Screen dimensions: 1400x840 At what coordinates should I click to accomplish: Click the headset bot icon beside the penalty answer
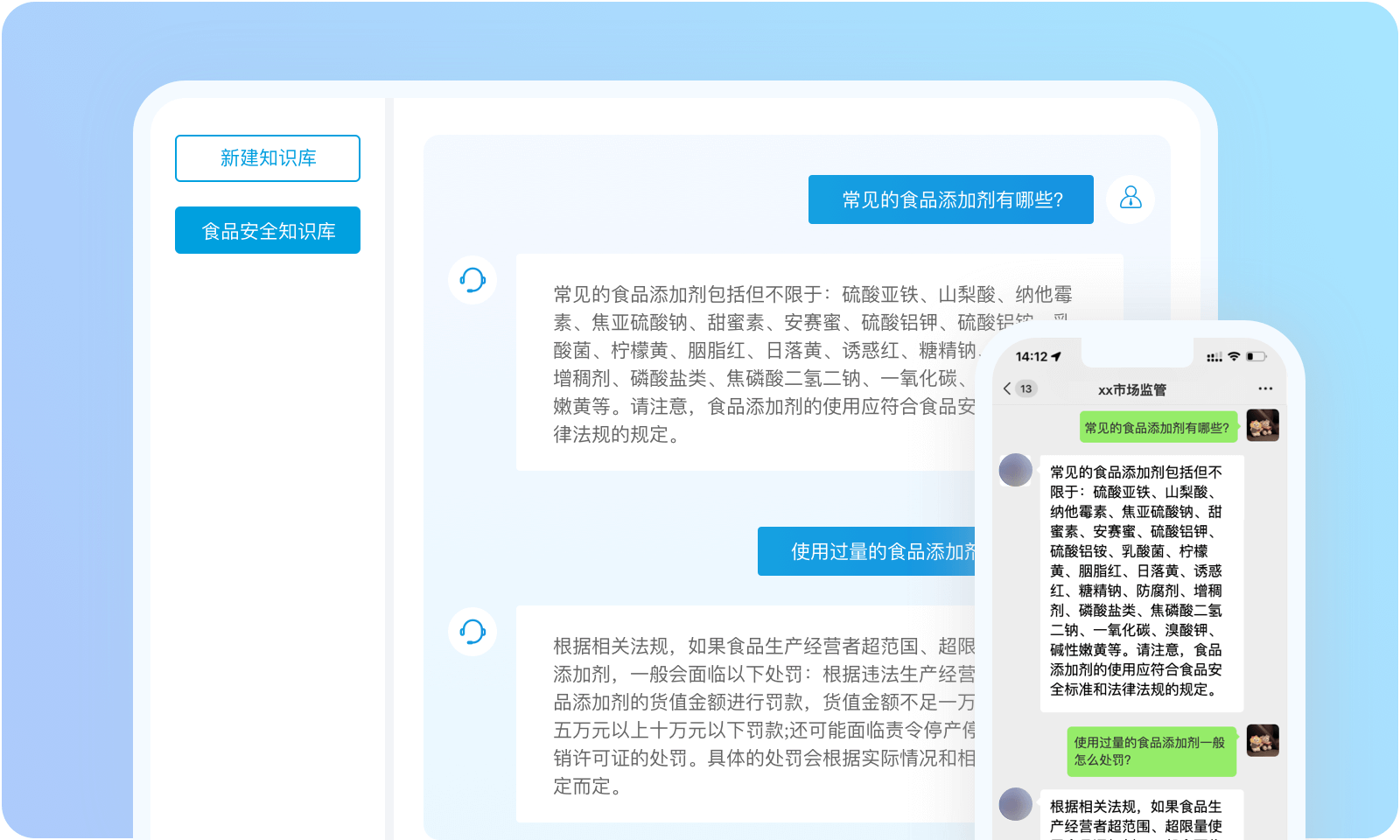point(472,632)
